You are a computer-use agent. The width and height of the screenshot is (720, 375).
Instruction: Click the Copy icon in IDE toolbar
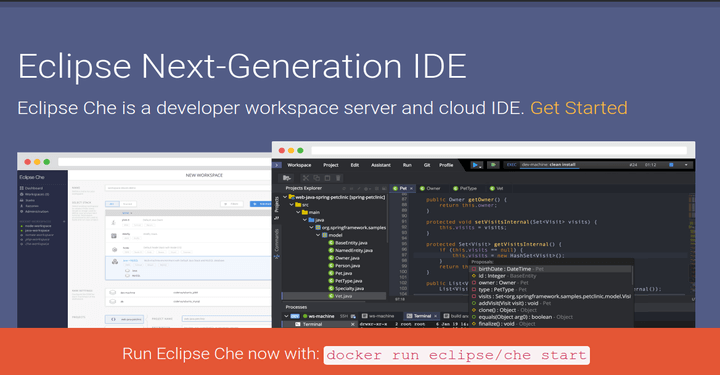(316, 178)
